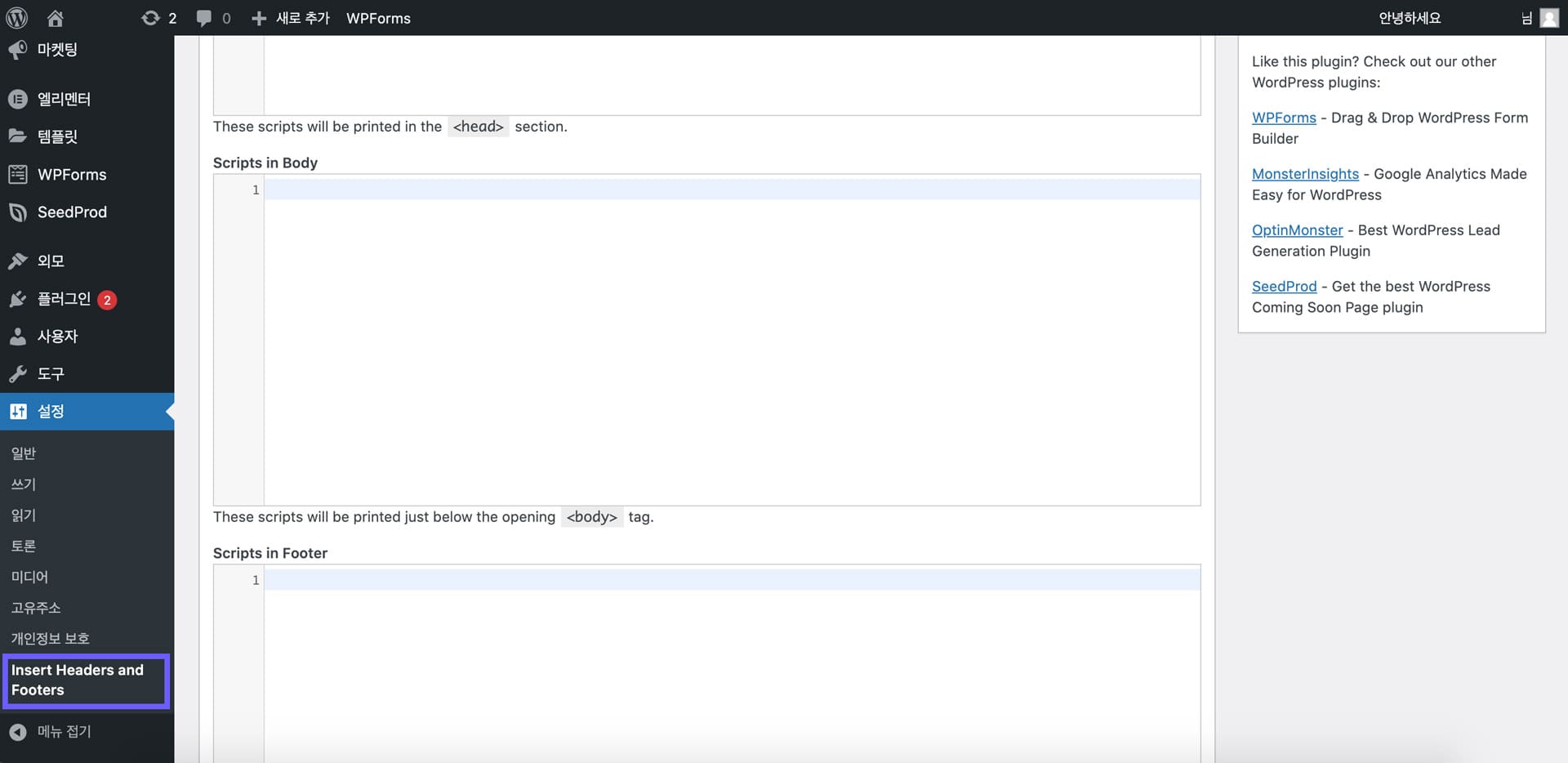Open the 외모 appearance menu
The height and width of the screenshot is (763, 1568).
87,261
